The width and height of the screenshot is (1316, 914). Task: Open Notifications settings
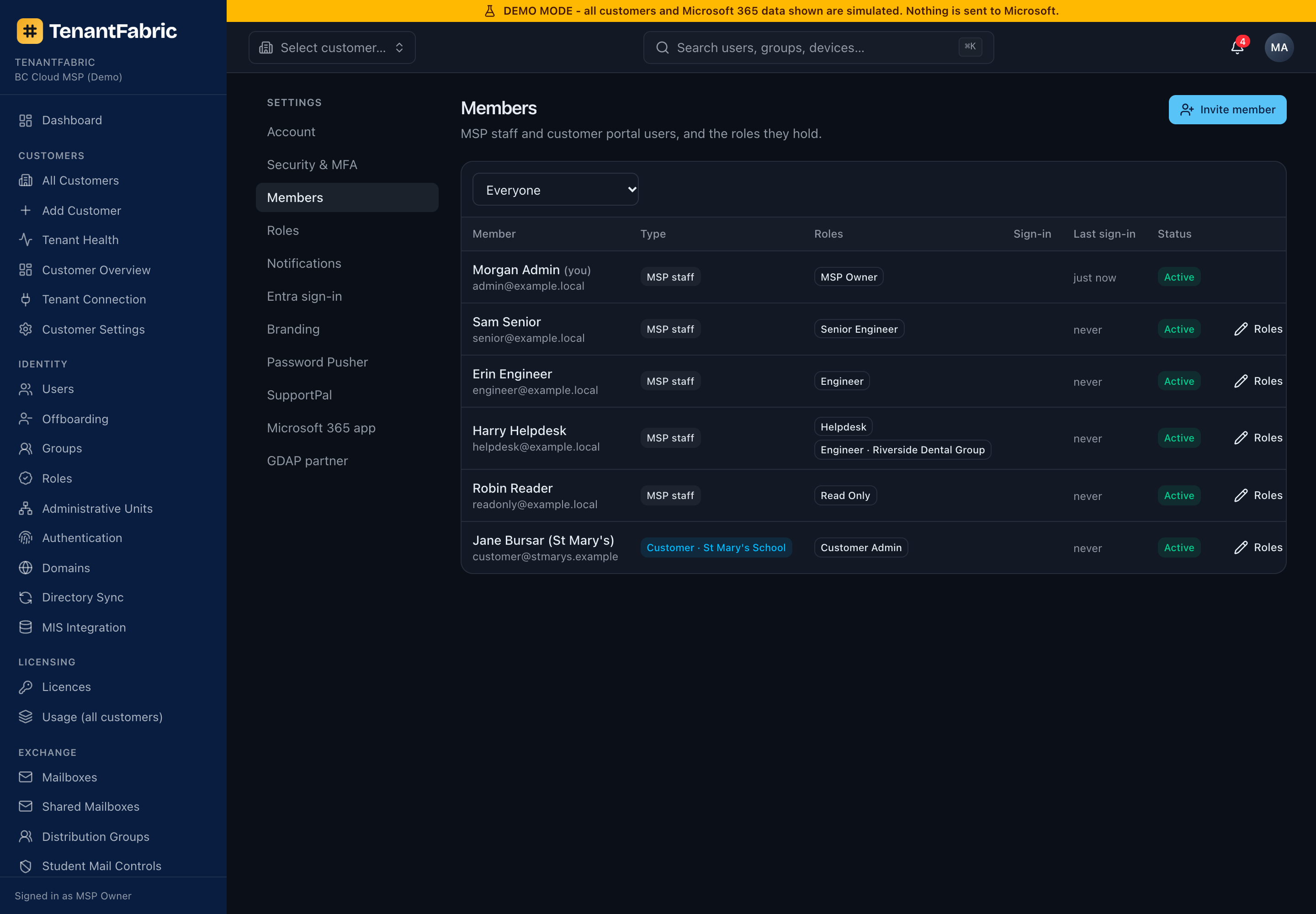click(x=347, y=263)
